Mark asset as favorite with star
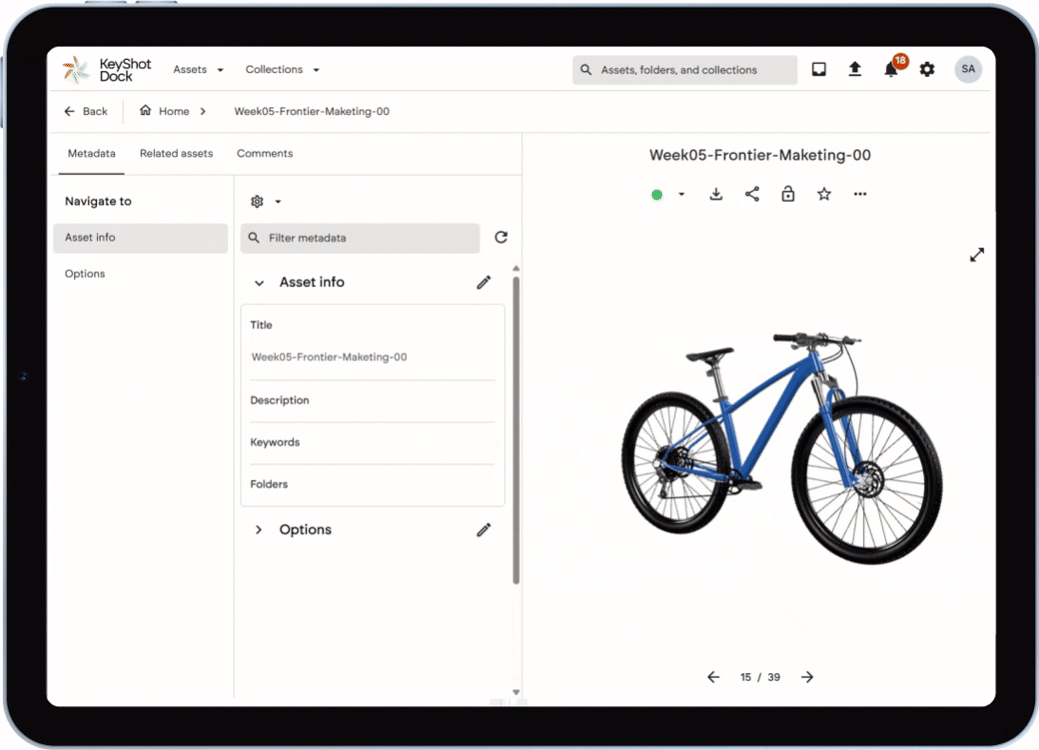Image resolution: width=1039 pixels, height=750 pixels. pyautogui.click(x=824, y=194)
